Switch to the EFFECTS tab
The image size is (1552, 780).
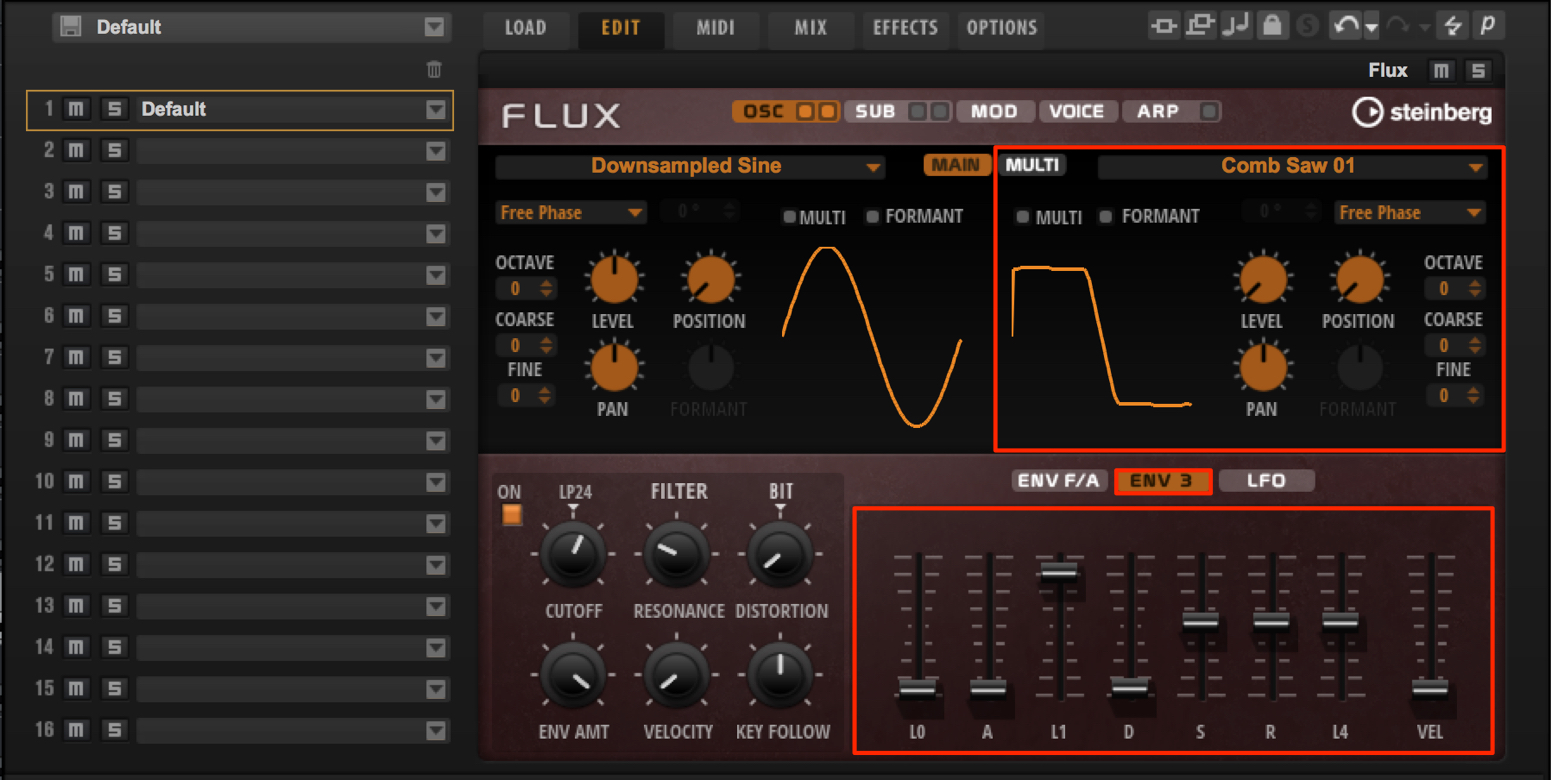[905, 28]
